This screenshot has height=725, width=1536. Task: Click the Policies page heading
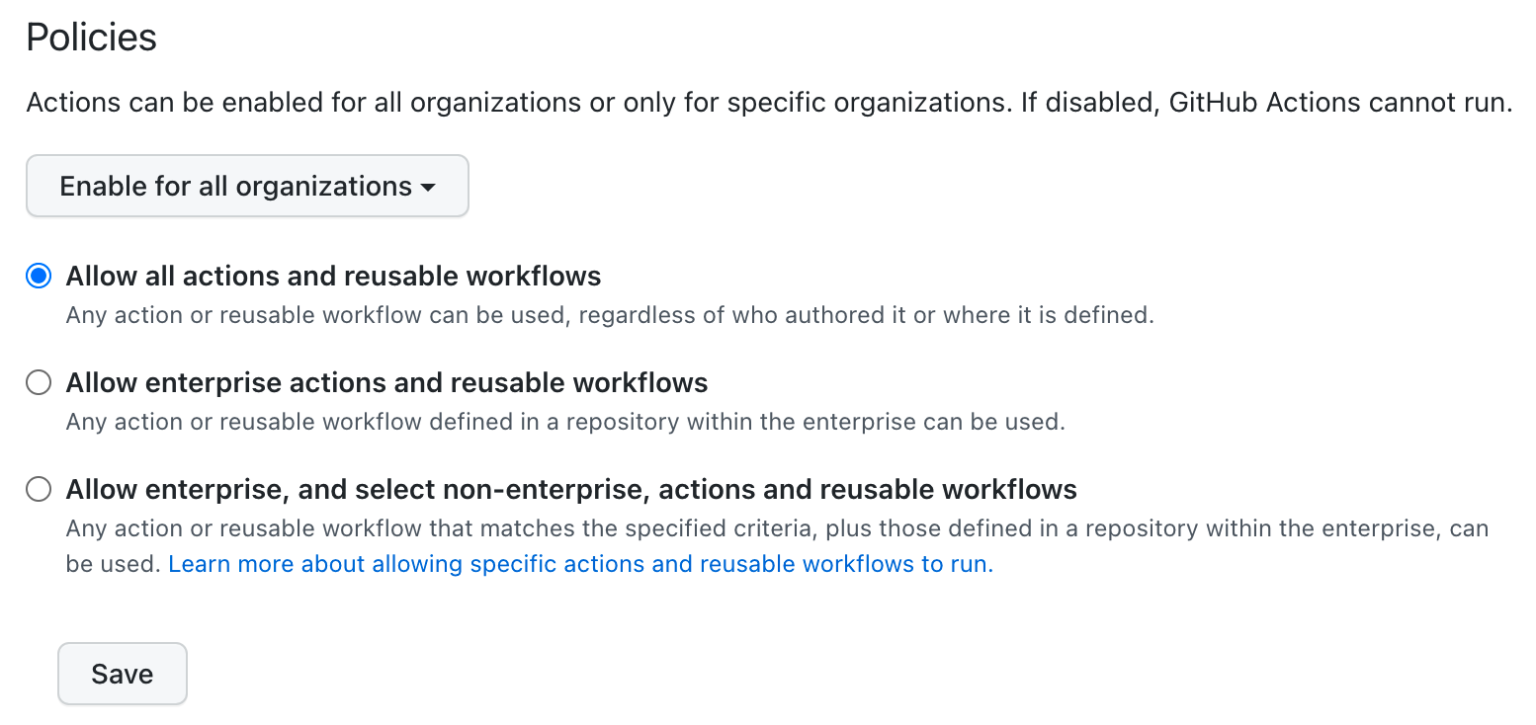(91, 37)
